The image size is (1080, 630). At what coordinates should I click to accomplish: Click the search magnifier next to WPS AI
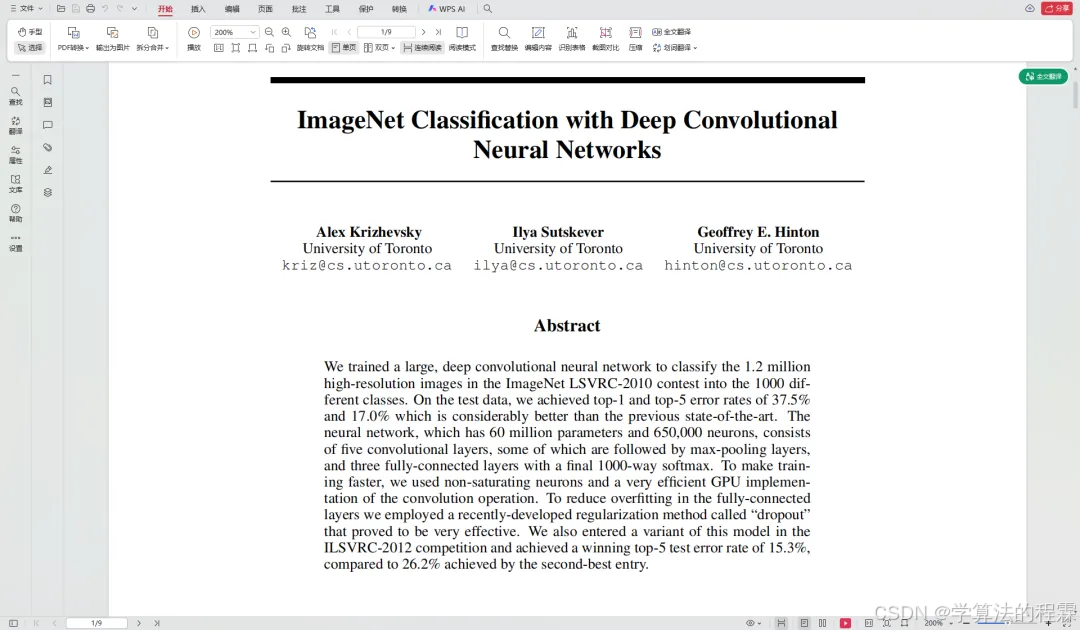point(488,9)
